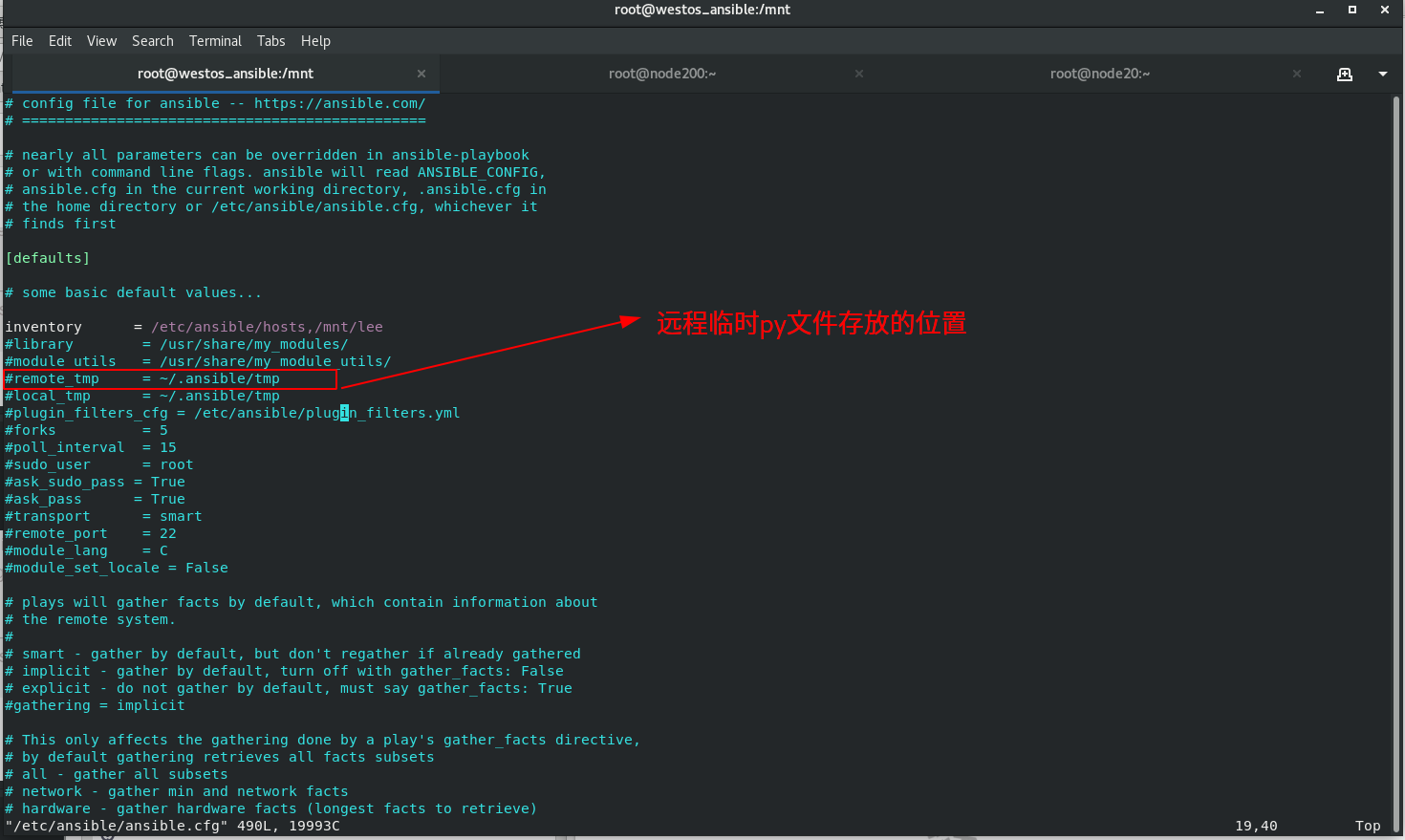Click '# network - gather min and network facts'
This screenshot has height=840, width=1405.
pyautogui.click(x=177, y=791)
